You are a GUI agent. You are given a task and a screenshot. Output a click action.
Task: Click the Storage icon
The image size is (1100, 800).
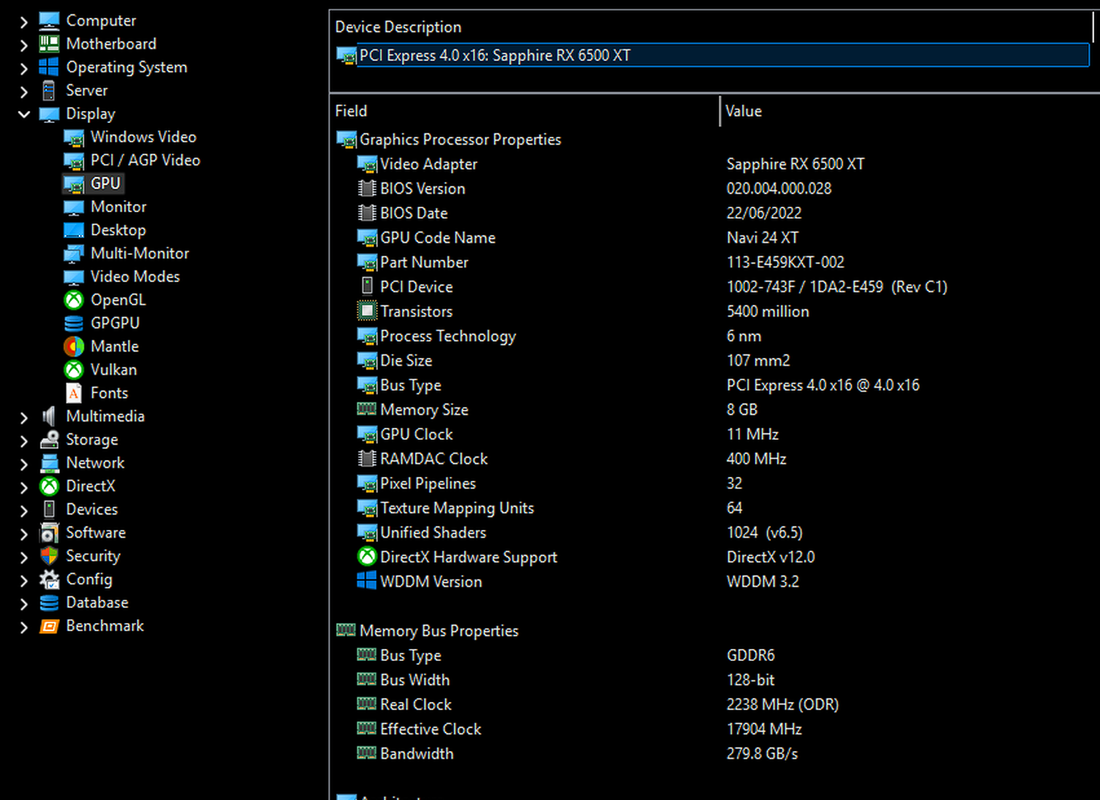click(49, 439)
